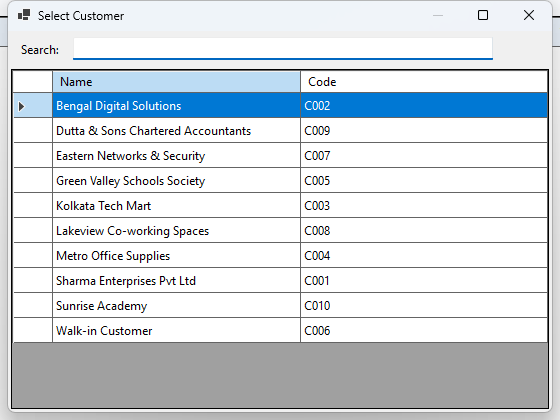Click row header of Kolkata Tech Mart
Screen dimensions: 560x420
coord(33,206)
